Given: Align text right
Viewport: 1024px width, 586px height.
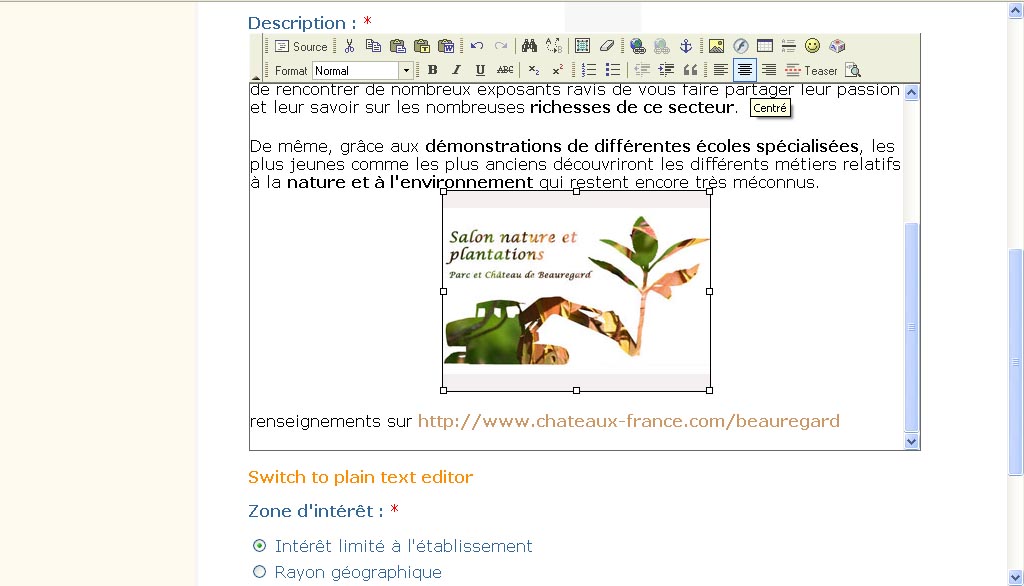Looking at the screenshot, I should pos(769,71).
